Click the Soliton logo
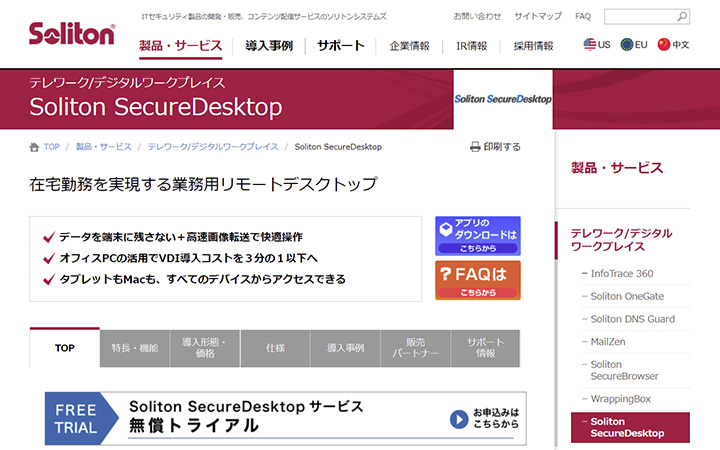The width and height of the screenshot is (720, 450). pos(72,34)
